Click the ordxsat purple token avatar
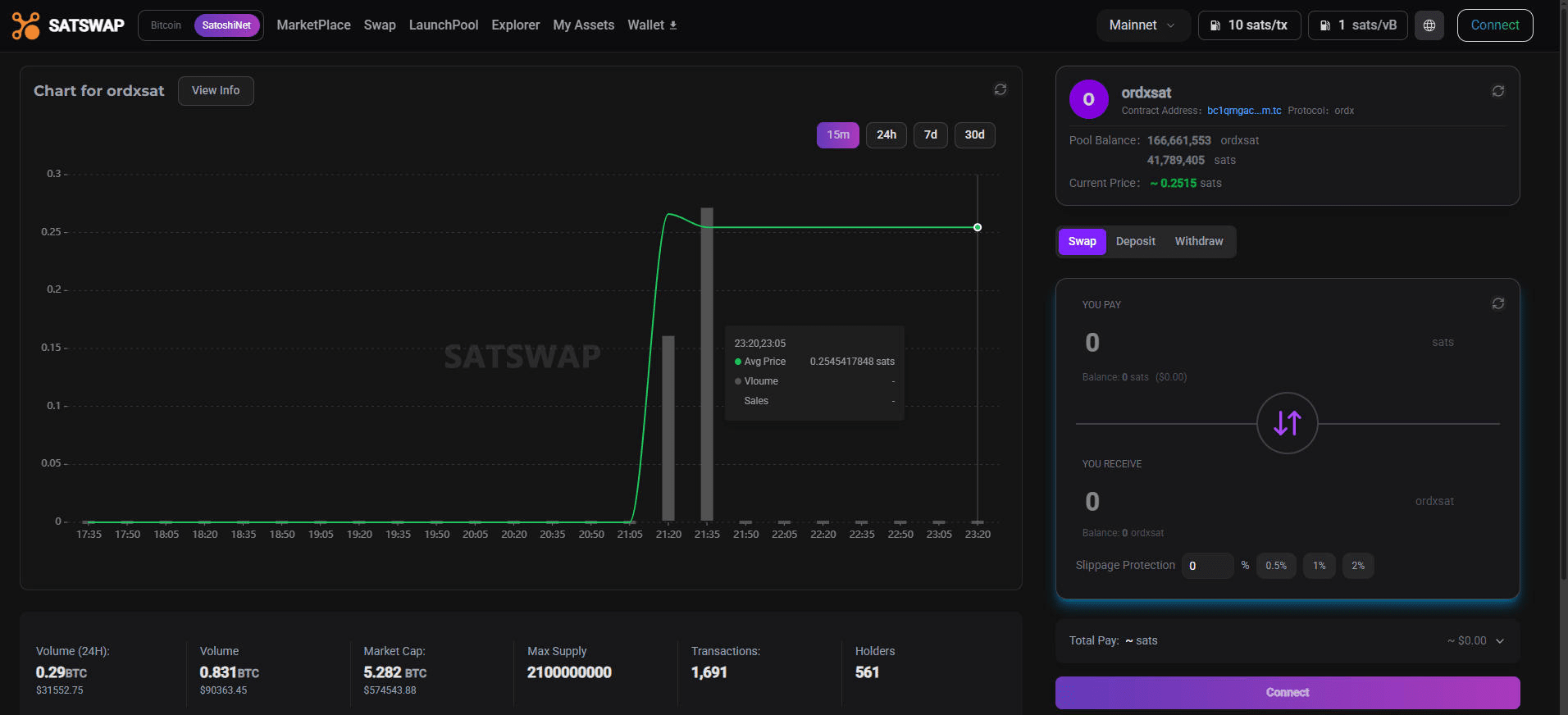Viewport: 1568px width, 715px height. coord(1088,99)
